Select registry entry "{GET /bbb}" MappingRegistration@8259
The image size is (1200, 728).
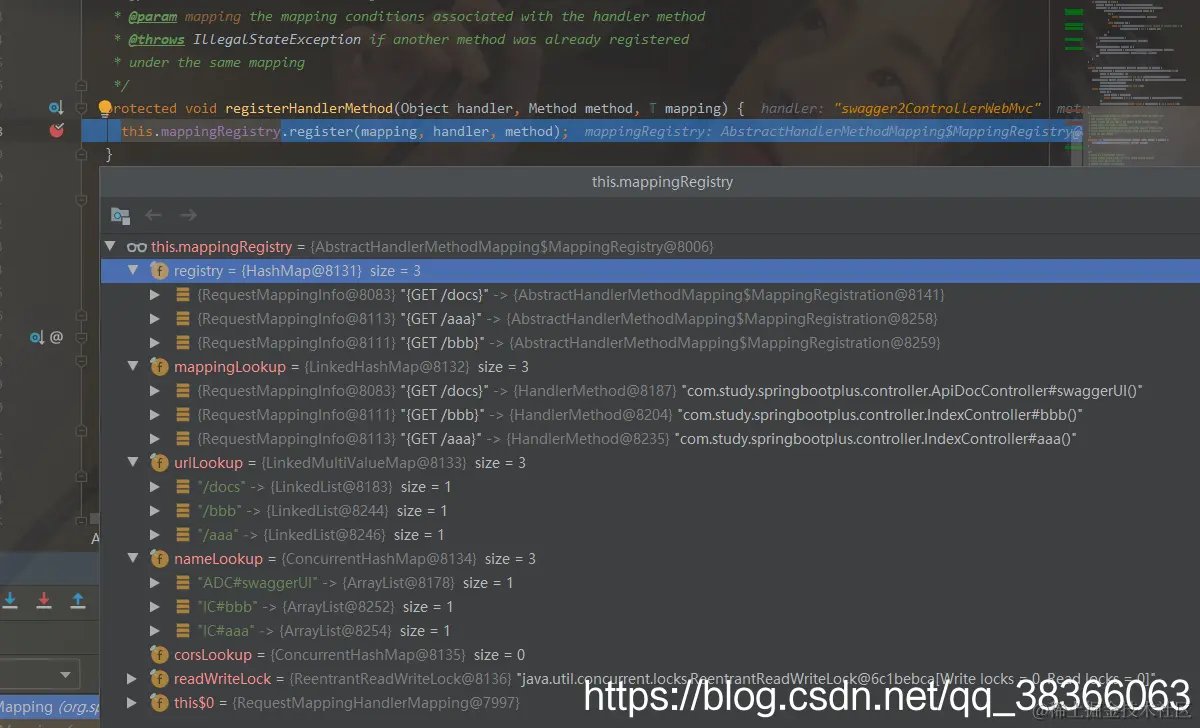(650, 343)
